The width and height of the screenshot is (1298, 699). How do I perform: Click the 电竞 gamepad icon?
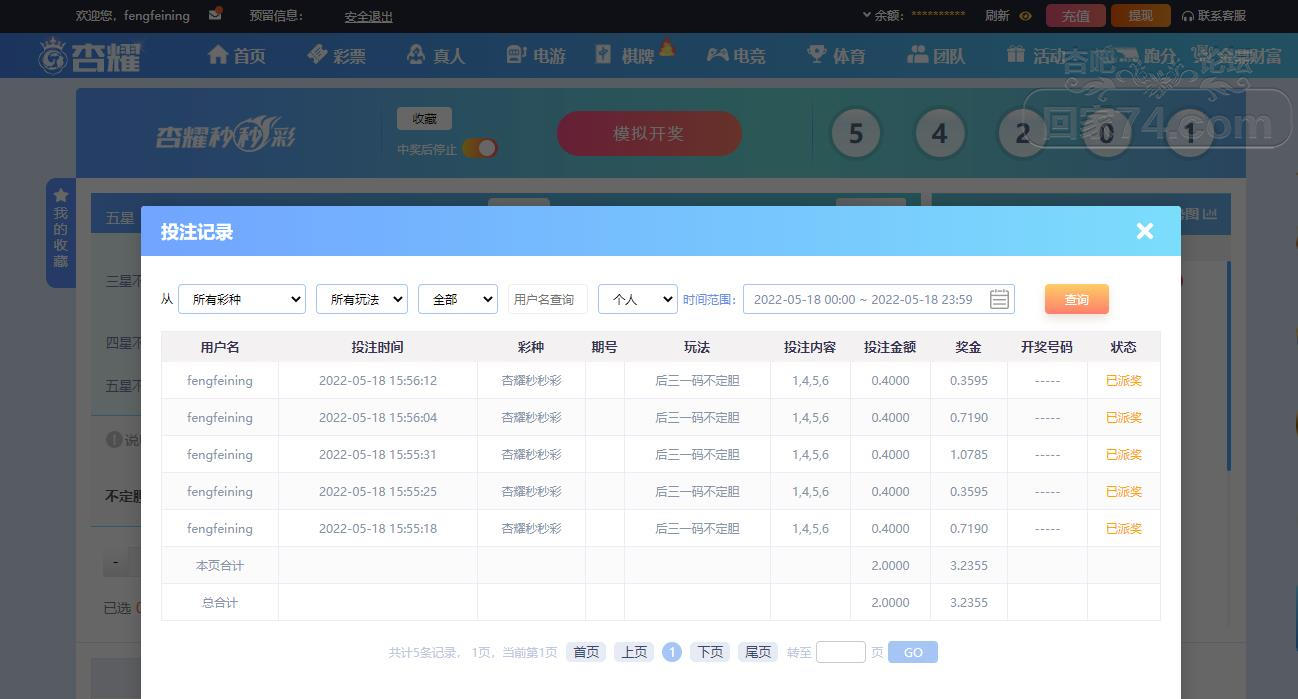click(717, 55)
